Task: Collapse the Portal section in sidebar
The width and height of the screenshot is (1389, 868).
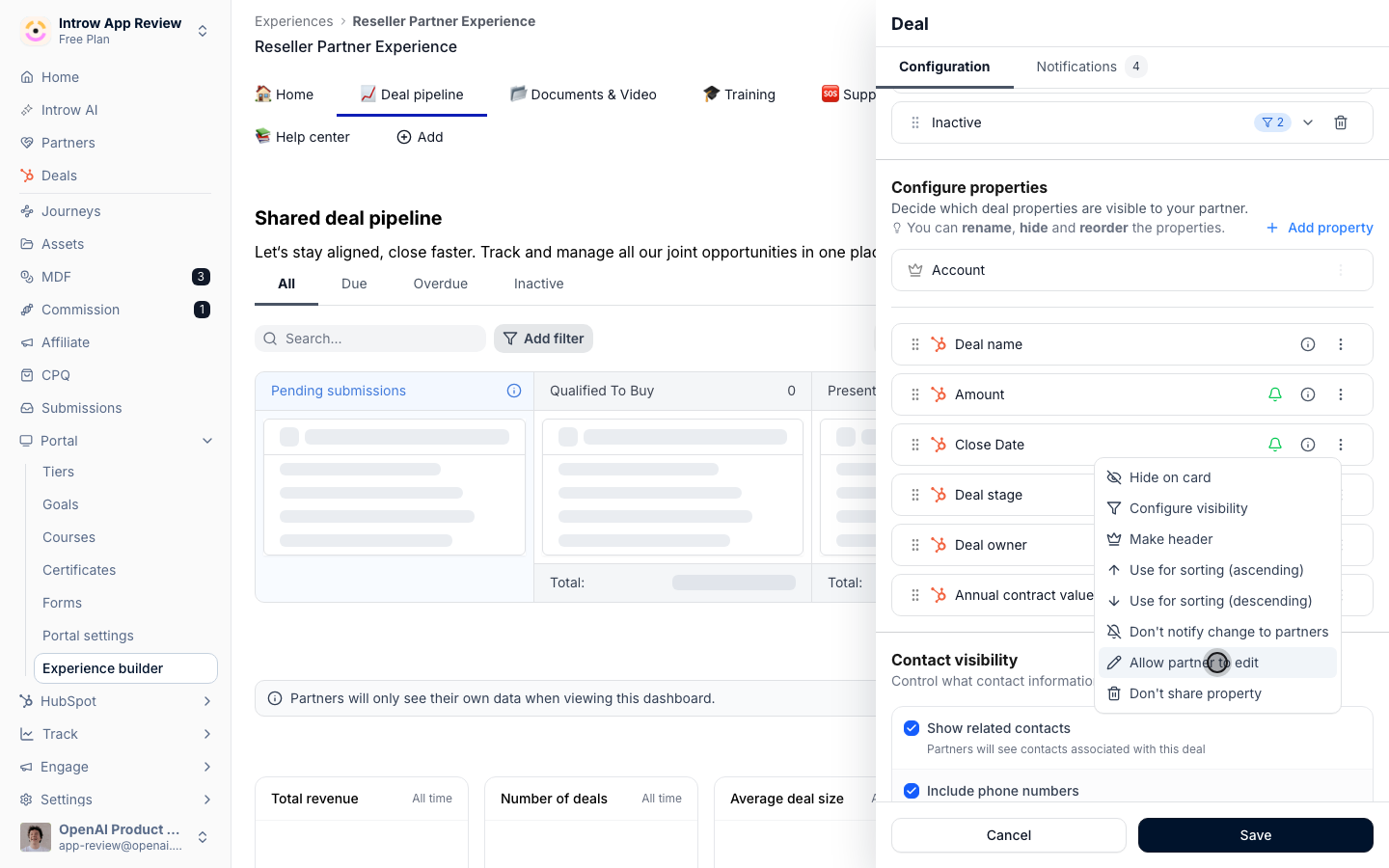Action: click(x=207, y=441)
